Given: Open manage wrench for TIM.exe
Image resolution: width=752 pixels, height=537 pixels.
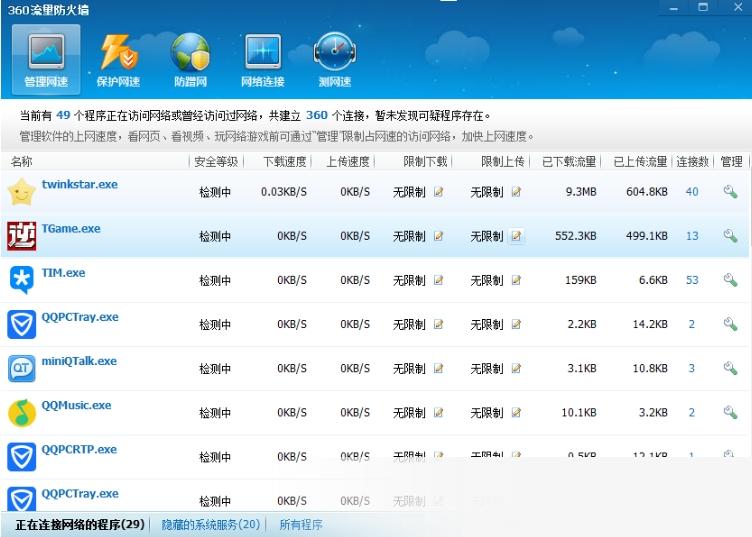Looking at the screenshot, I should [730, 280].
